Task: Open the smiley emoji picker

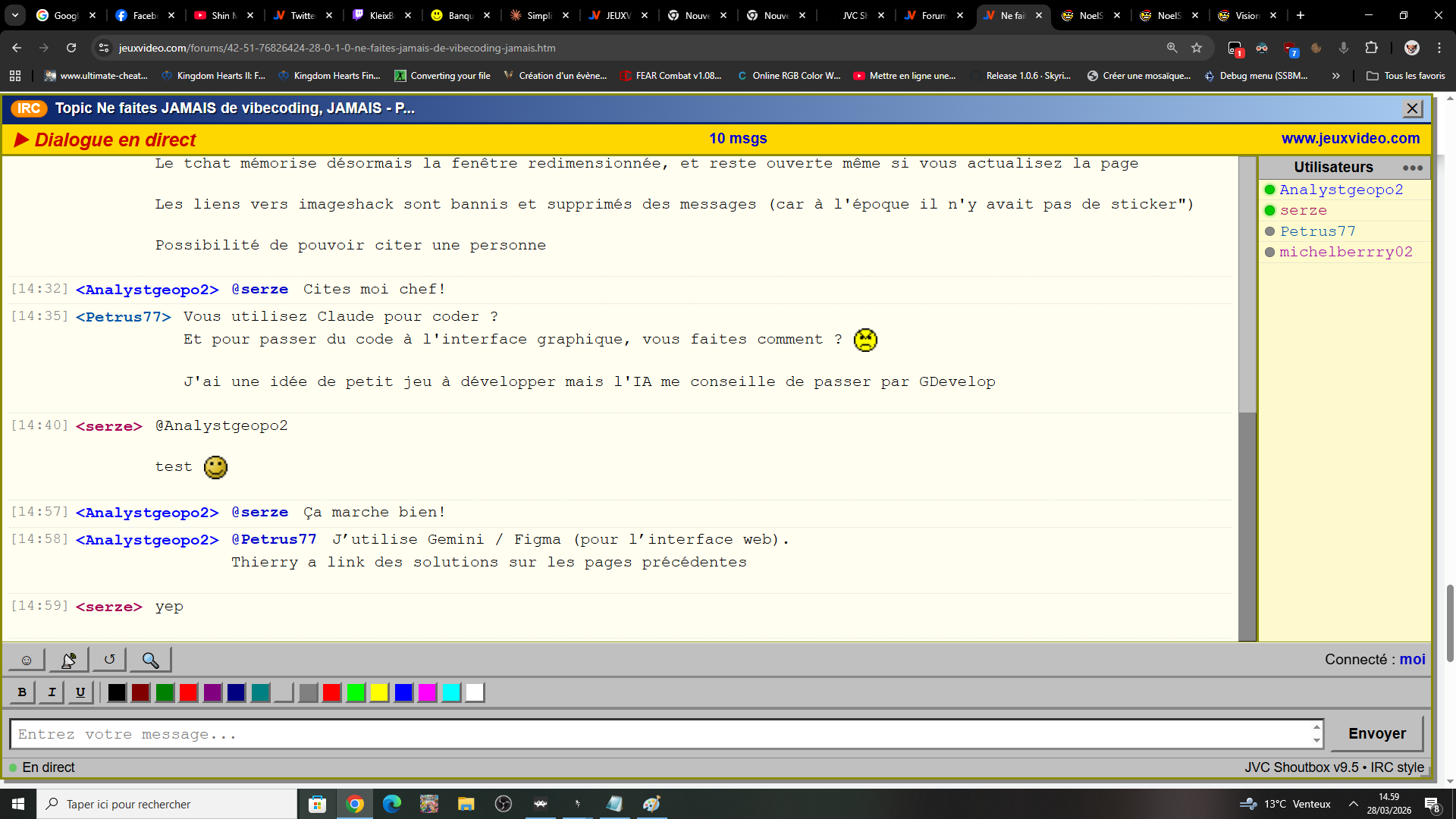Action: [26, 660]
